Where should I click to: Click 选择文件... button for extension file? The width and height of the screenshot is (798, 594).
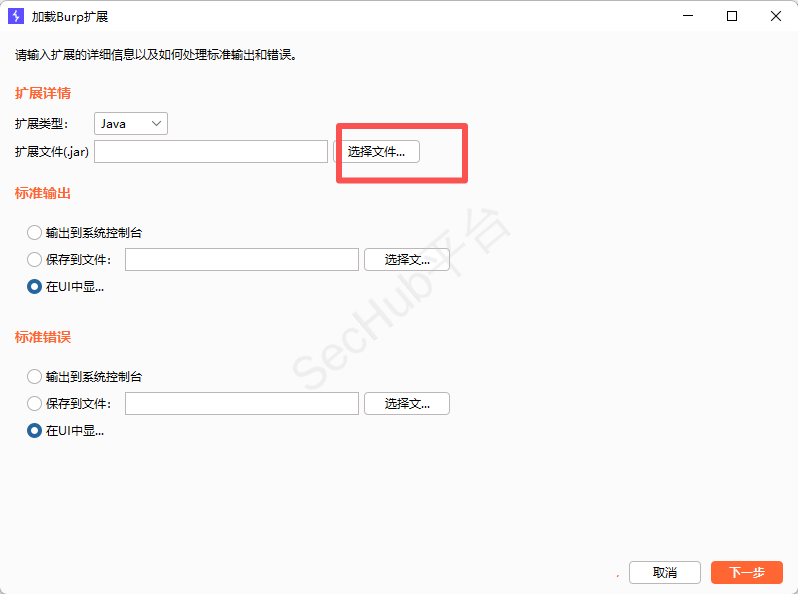pos(377,152)
